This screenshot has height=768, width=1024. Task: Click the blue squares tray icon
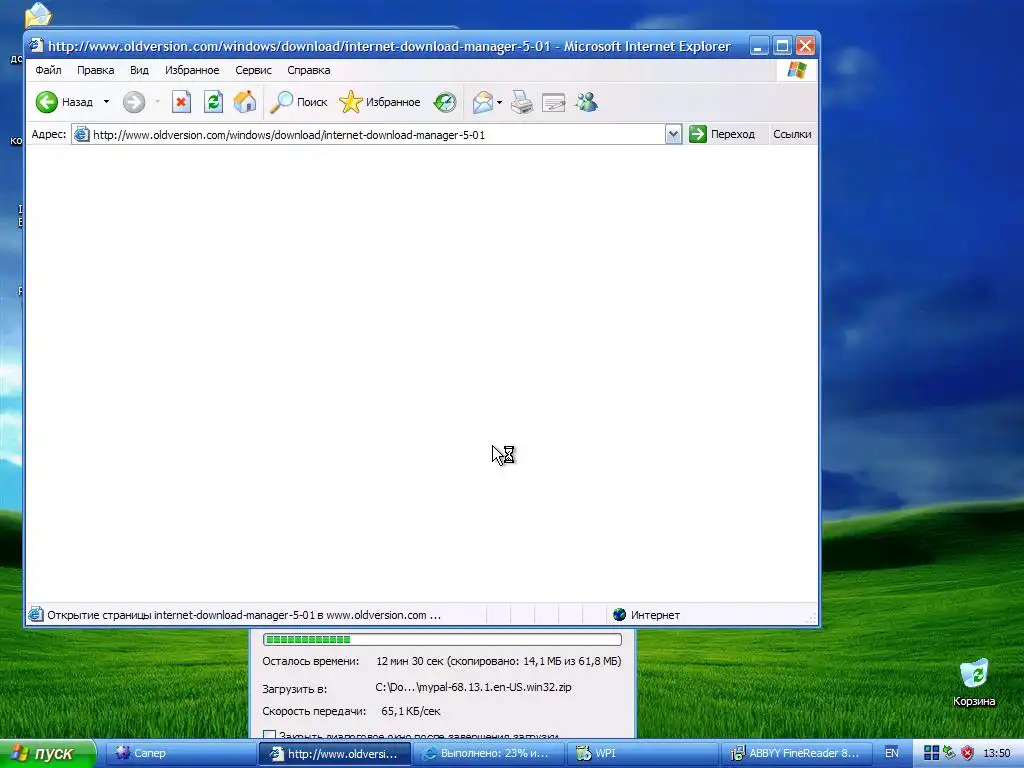click(931, 753)
